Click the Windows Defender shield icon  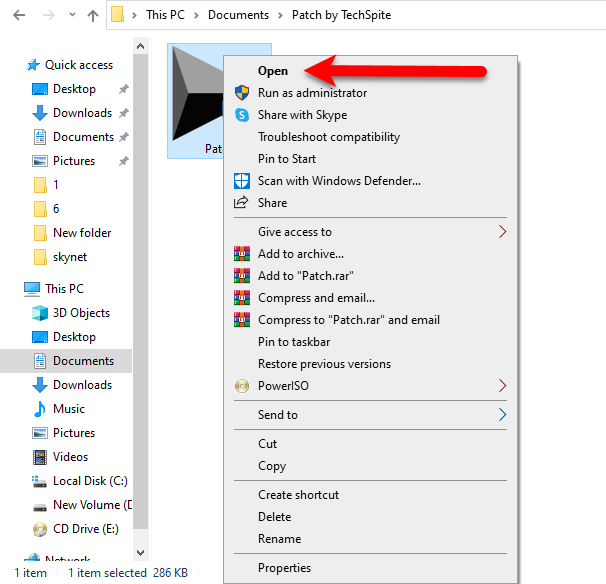pyautogui.click(x=241, y=181)
